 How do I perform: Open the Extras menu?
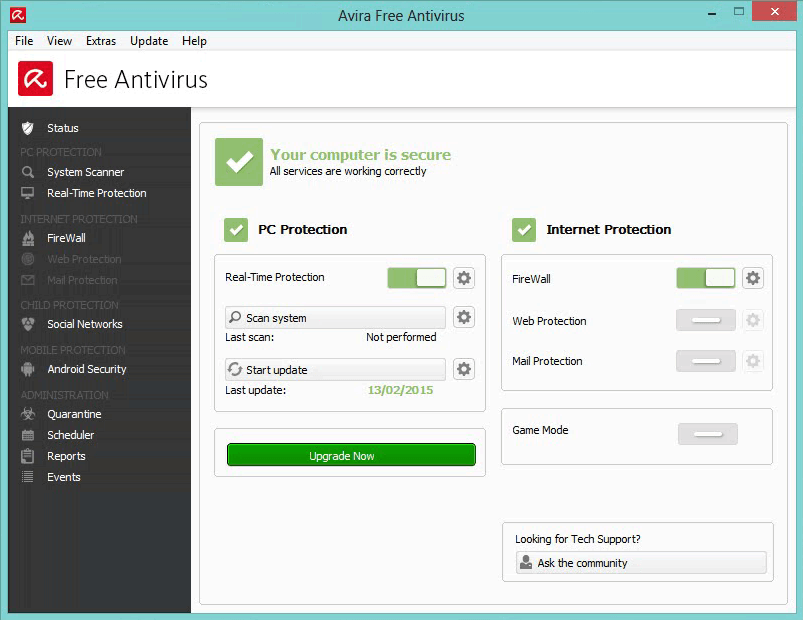[x=100, y=41]
